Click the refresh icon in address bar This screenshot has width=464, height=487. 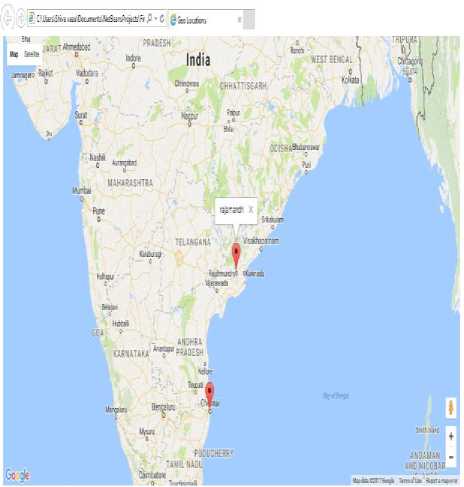pyautogui.click(x=162, y=19)
